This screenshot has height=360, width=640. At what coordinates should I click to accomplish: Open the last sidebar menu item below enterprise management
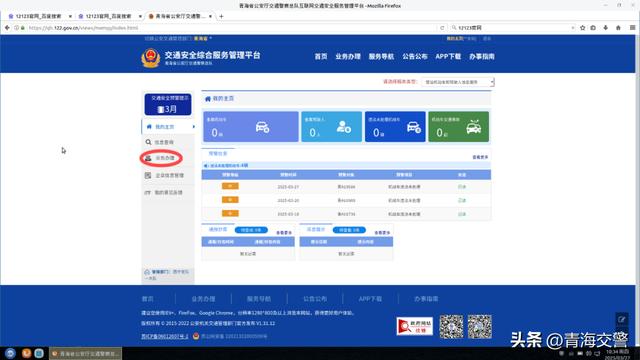click(x=168, y=192)
